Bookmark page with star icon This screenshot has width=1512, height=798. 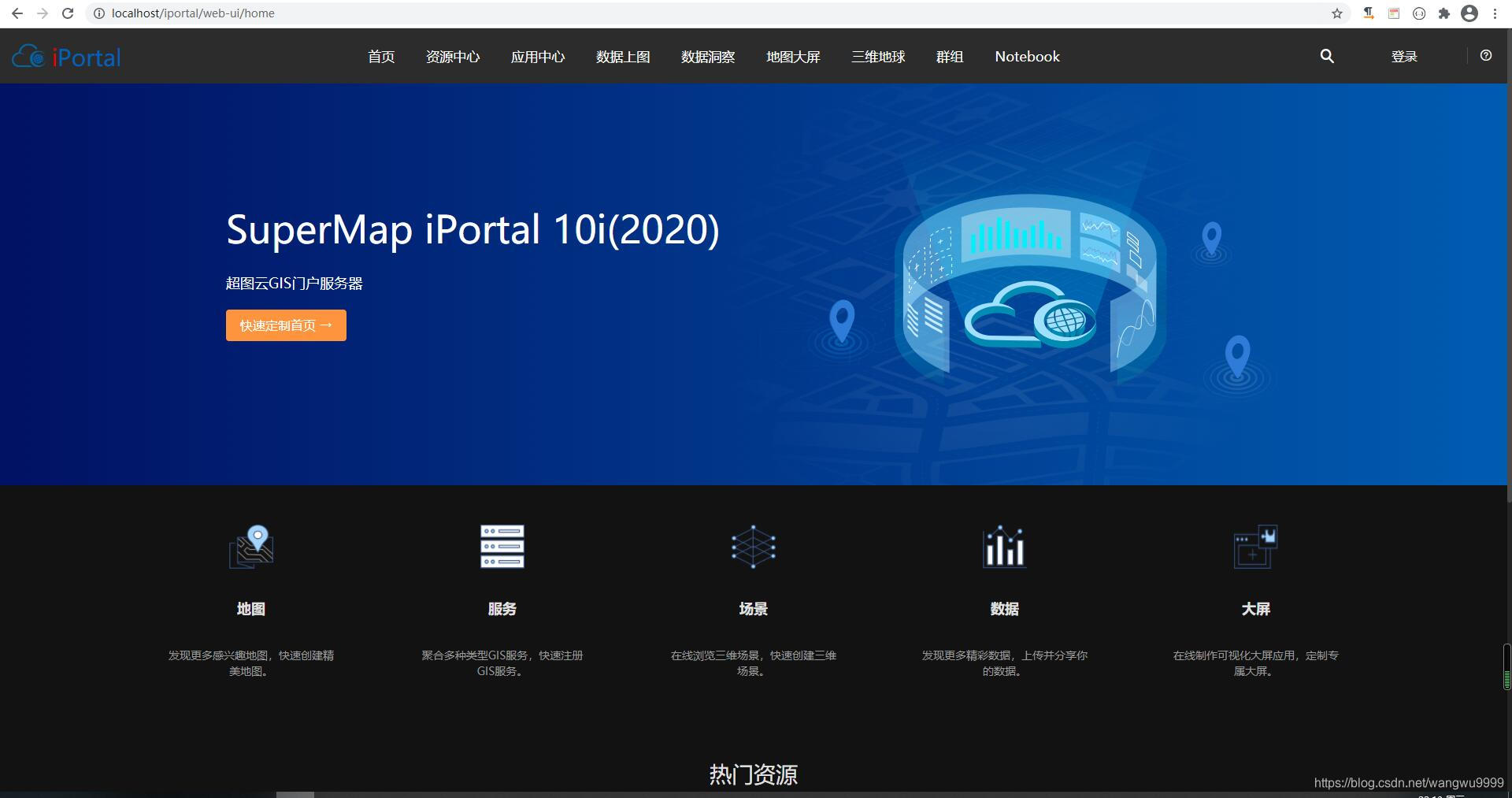point(1337,13)
